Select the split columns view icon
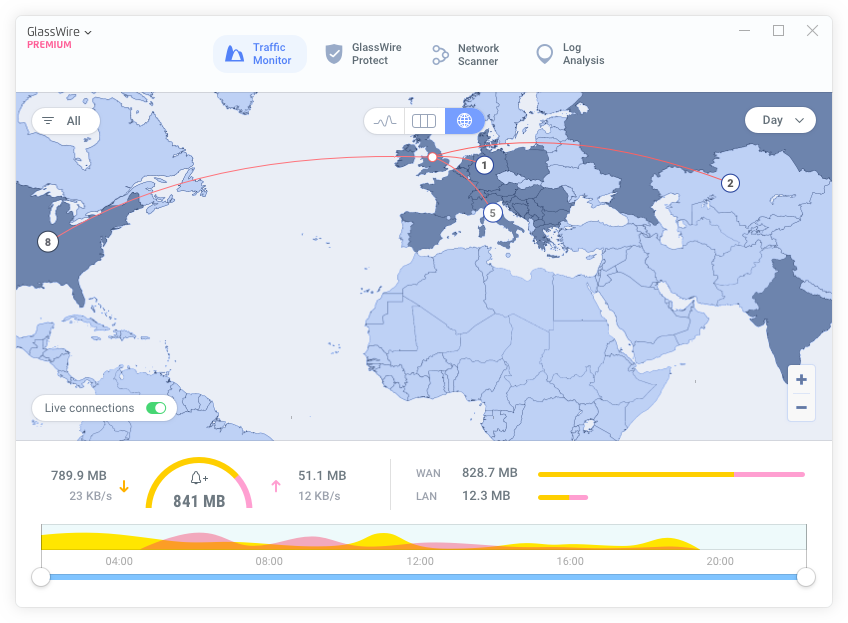848x623 pixels. pyautogui.click(x=424, y=121)
